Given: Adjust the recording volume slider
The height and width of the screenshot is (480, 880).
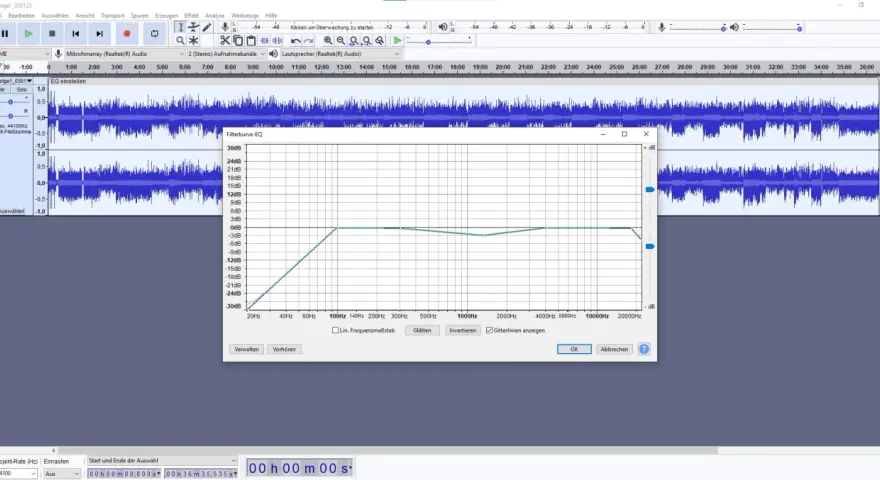Looking at the screenshot, I should coord(698,27).
